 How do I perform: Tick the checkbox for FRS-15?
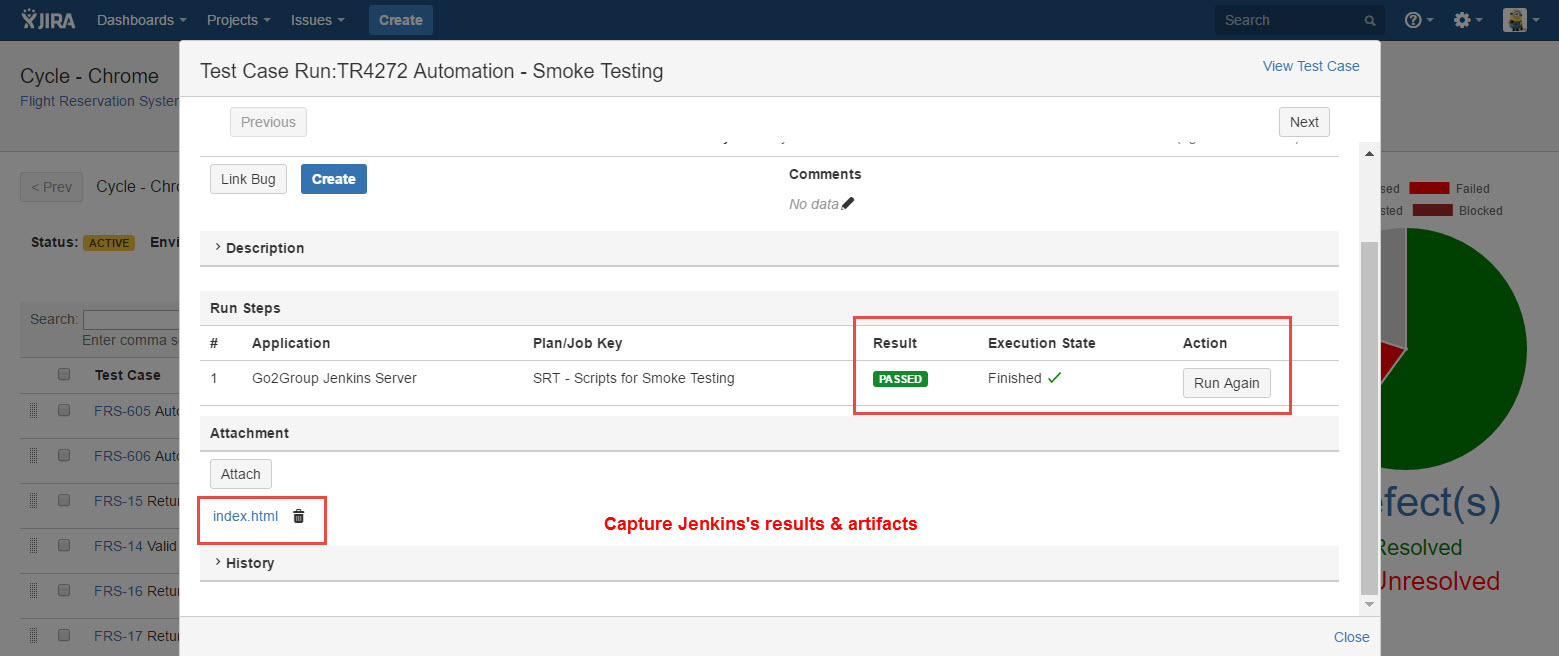[64, 500]
